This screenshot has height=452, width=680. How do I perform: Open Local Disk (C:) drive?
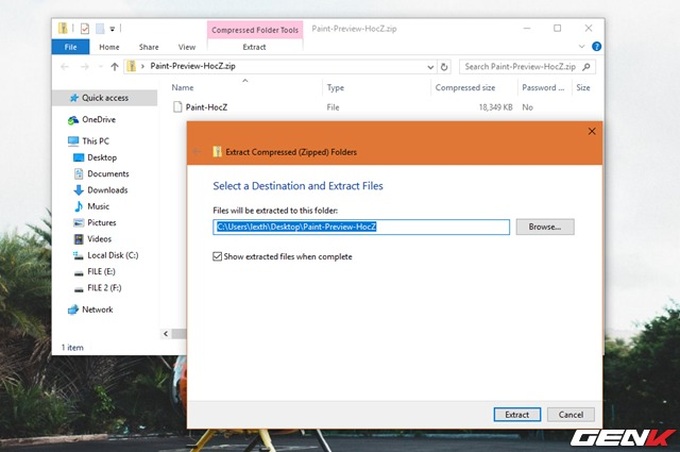pyautogui.click(x=78, y=255)
